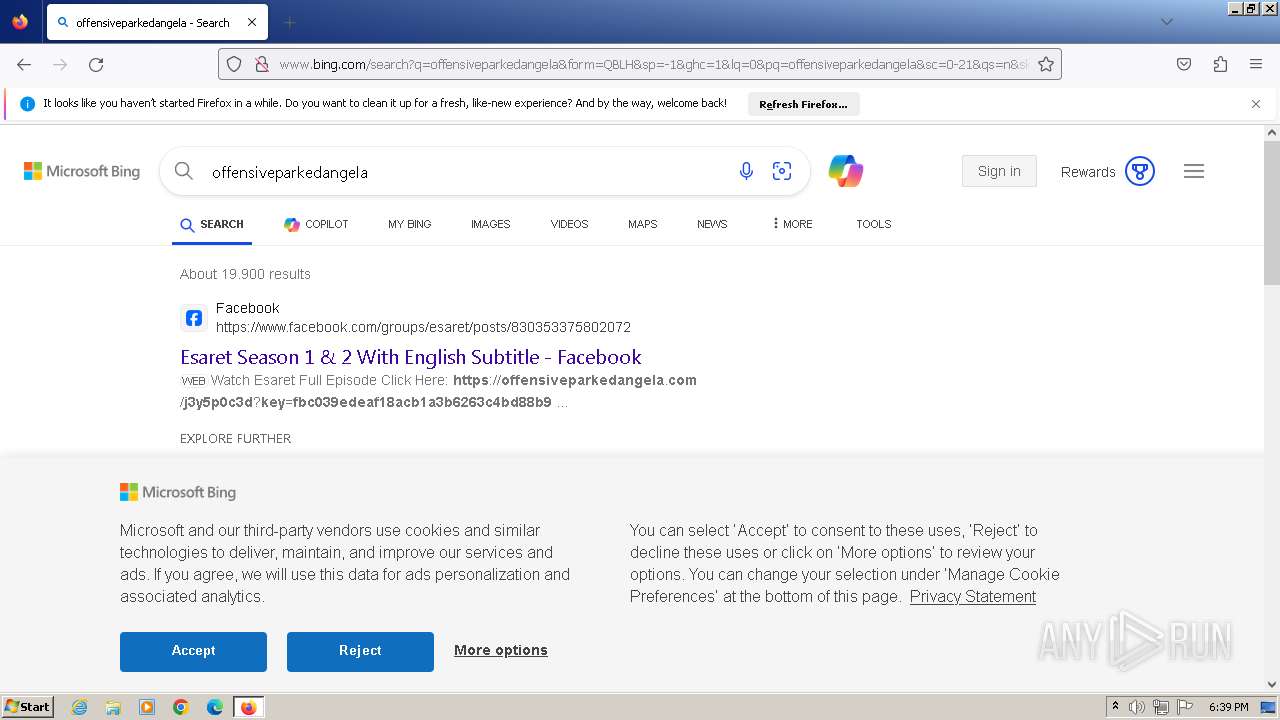Click the Refresh Firefox button
This screenshot has width=1280, height=720.
(803, 104)
